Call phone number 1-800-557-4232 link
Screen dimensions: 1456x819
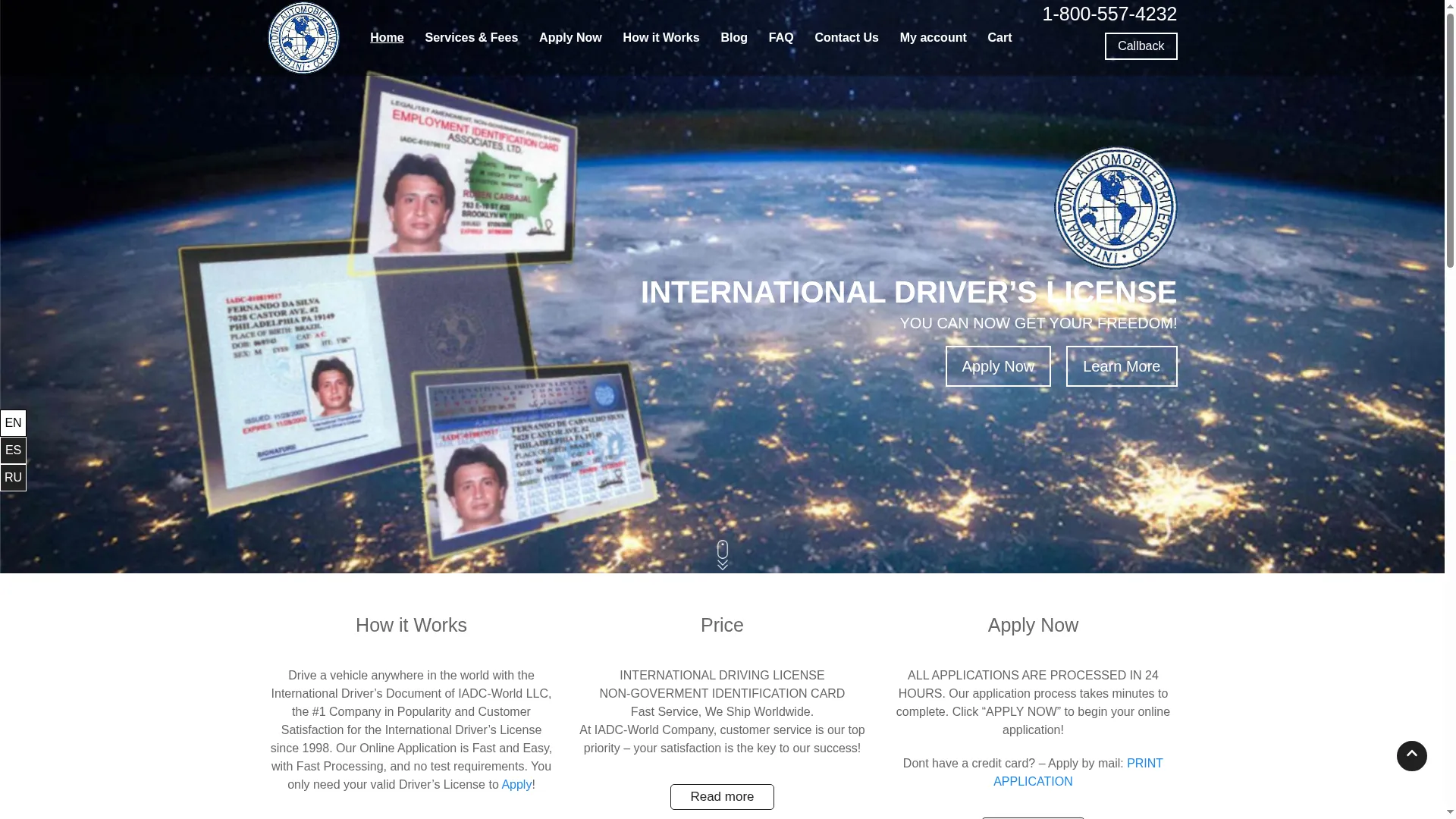pyautogui.click(x=1109, y=14)
